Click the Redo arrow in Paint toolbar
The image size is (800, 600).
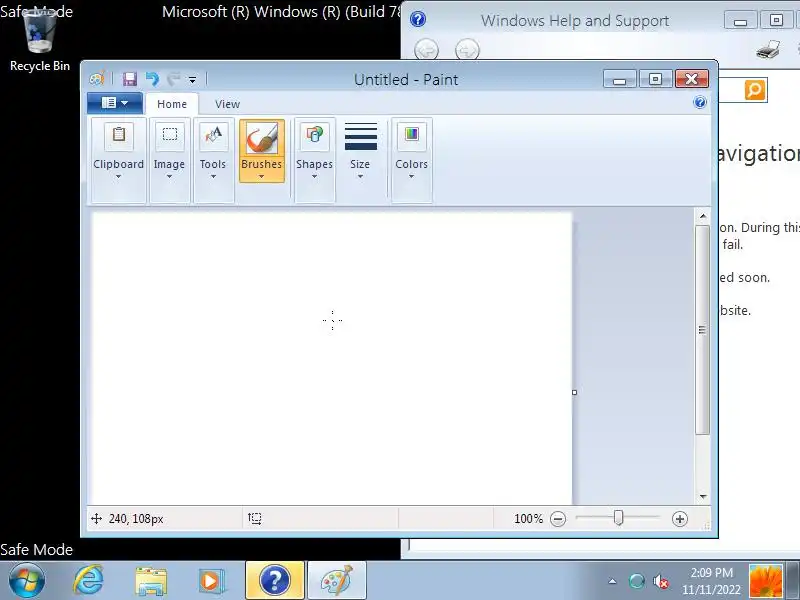[173, 79]
